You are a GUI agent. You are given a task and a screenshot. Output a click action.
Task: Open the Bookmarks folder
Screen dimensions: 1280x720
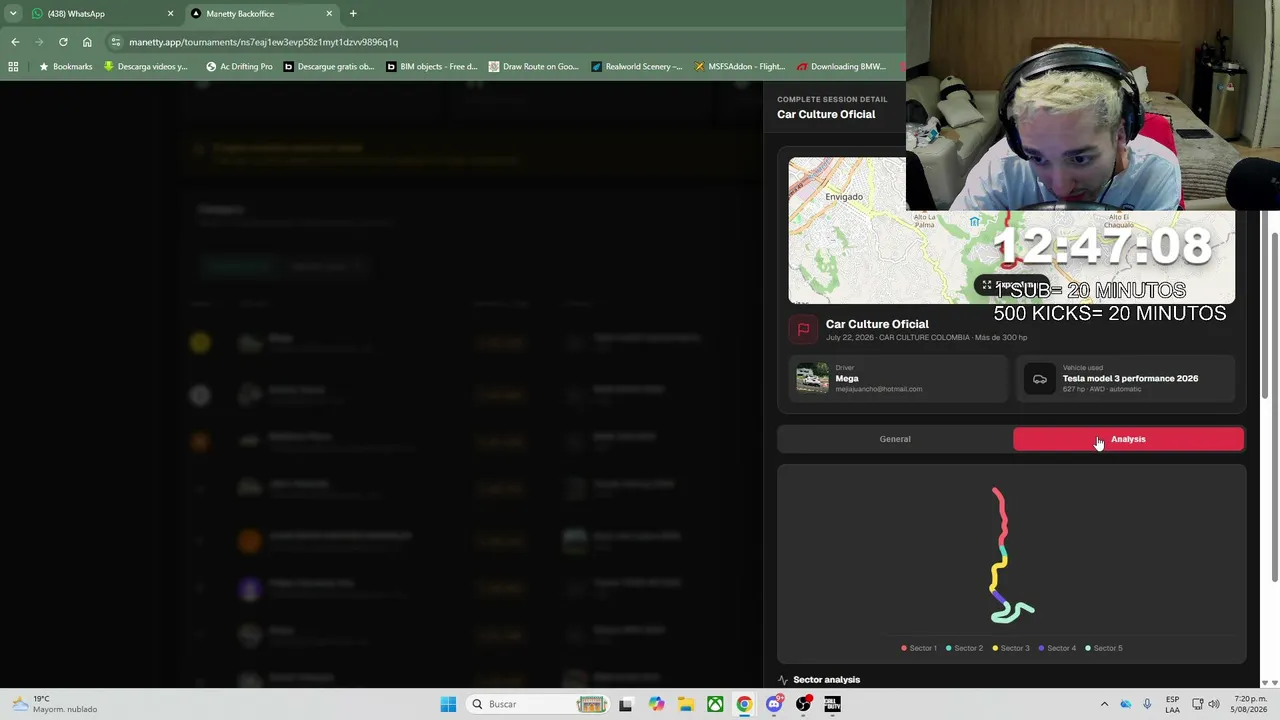65,67
